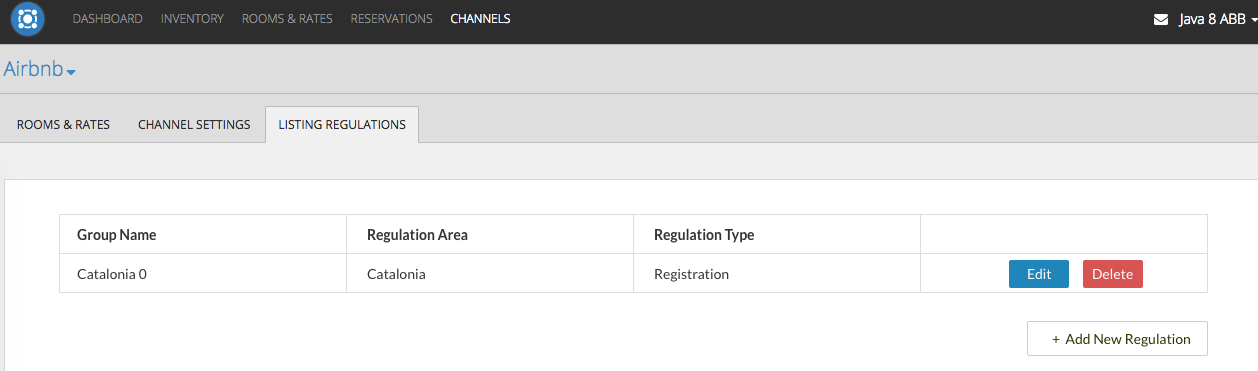Select the Catalonia 0 group name cell
1258x371 pixels.
click(x=203, y=274)
